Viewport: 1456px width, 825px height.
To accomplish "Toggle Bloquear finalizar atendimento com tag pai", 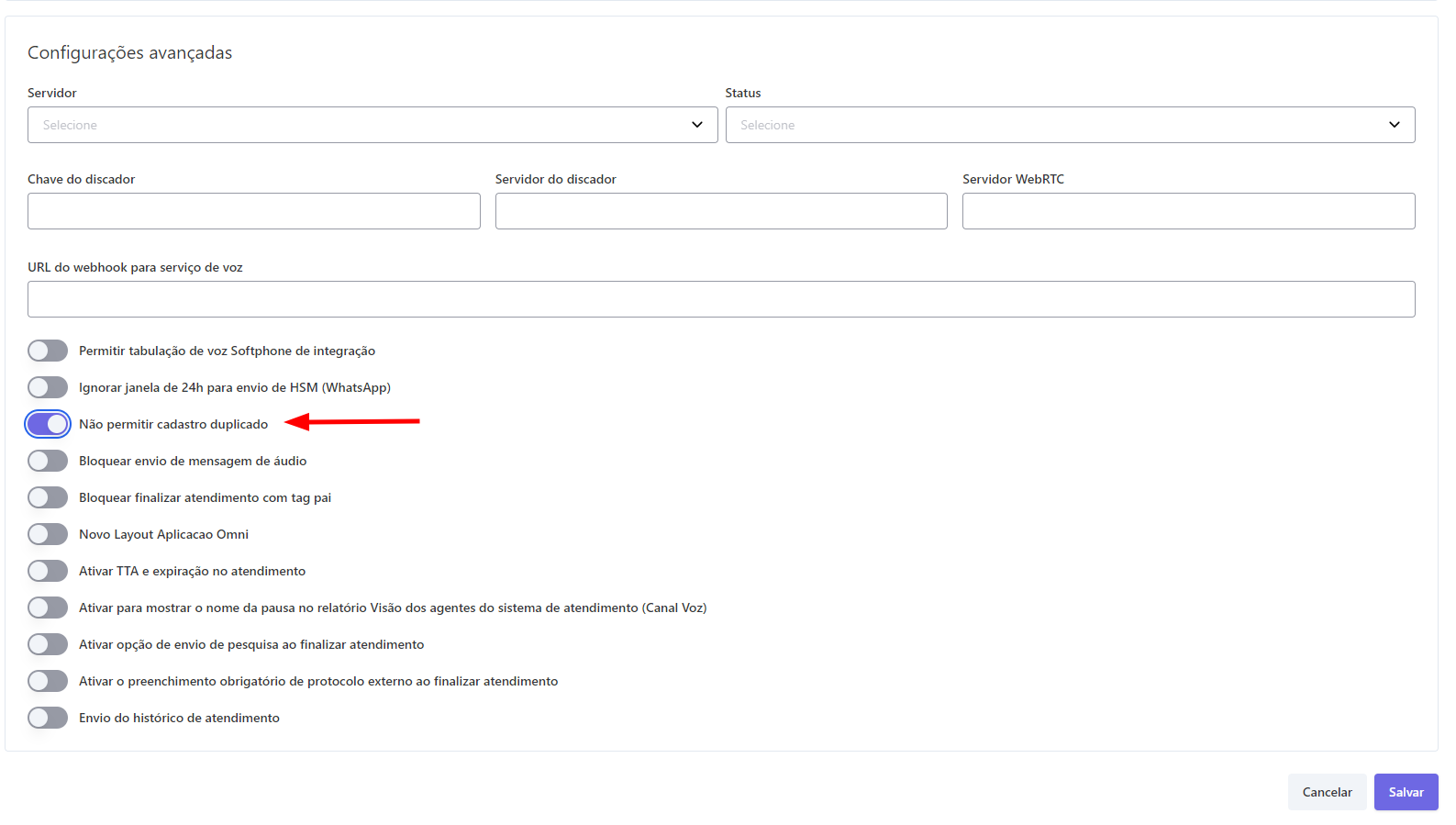I will pyautogui.click(x=48, y=497).
